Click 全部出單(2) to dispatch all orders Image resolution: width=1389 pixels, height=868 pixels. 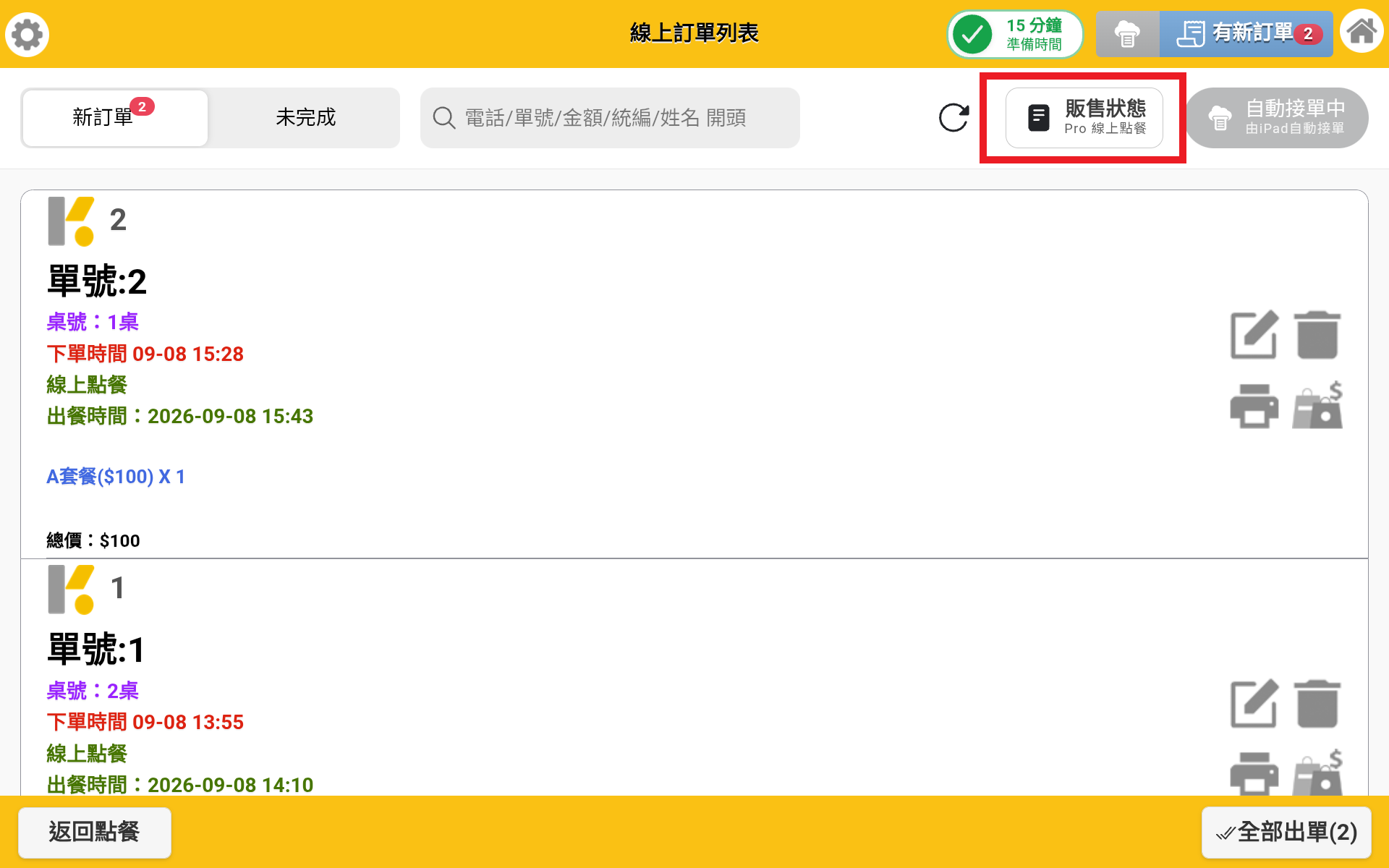pos(1286,832)
